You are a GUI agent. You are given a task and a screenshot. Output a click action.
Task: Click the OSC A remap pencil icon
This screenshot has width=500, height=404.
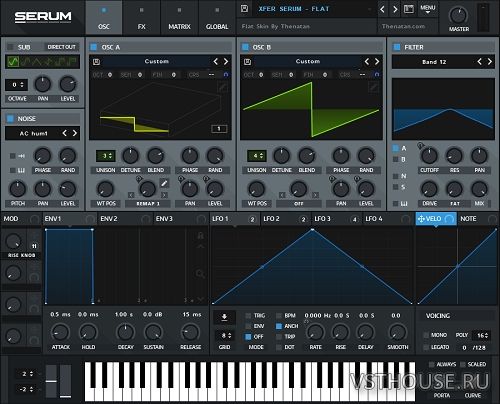(164, 183)
